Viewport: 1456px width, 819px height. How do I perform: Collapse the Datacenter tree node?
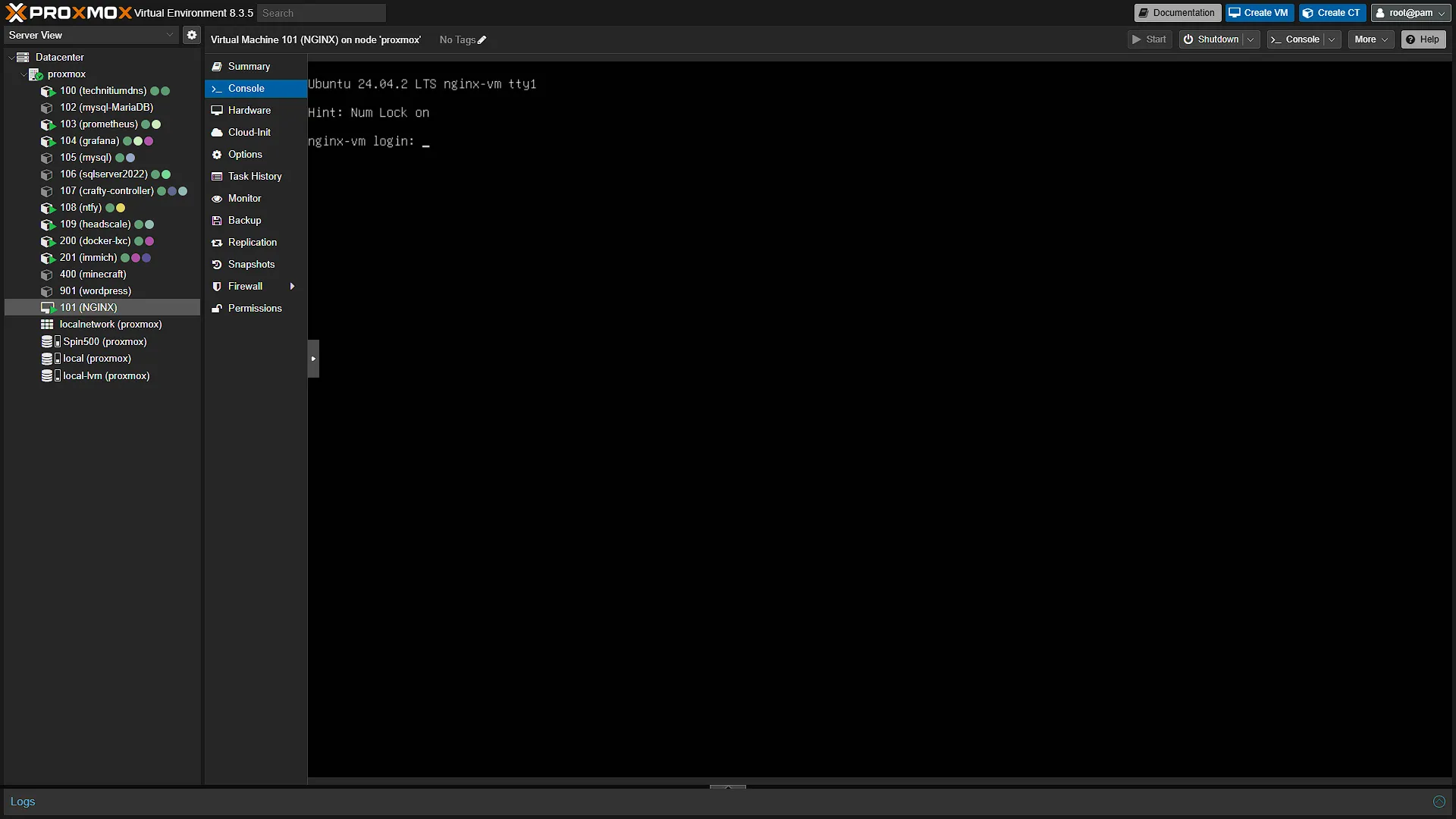[11, 58]
